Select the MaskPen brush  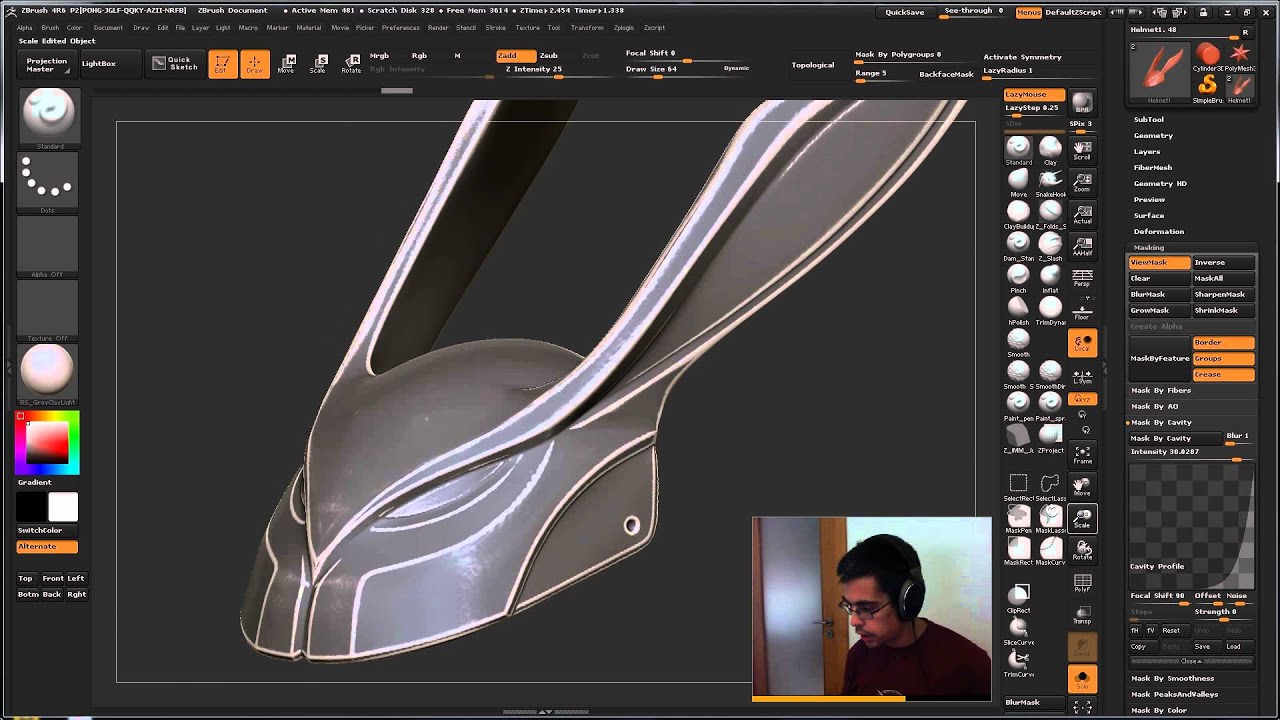1018,518
